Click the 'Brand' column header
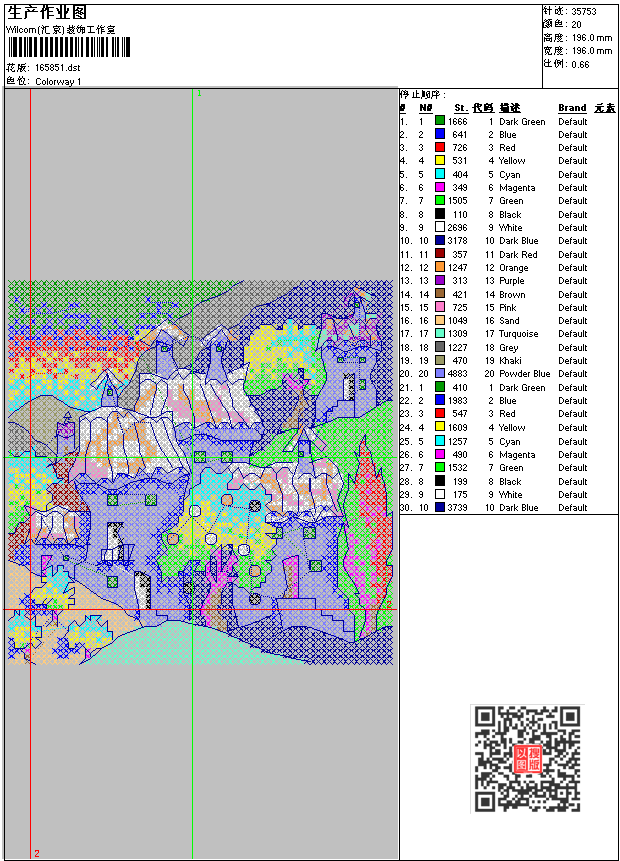 coord(572,108)
